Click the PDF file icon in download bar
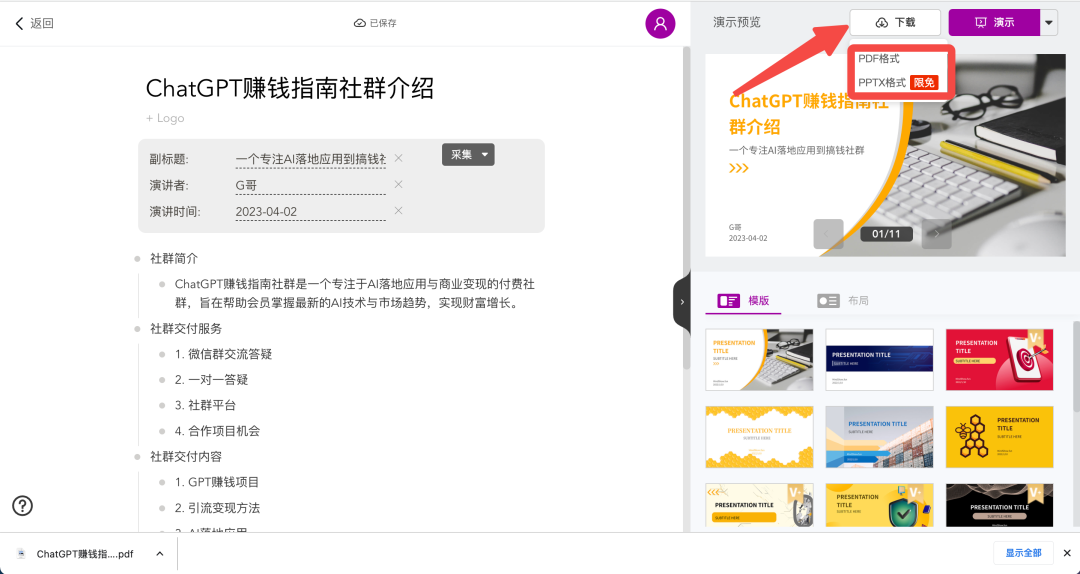 pyautogui.click(x=21, y=553)
